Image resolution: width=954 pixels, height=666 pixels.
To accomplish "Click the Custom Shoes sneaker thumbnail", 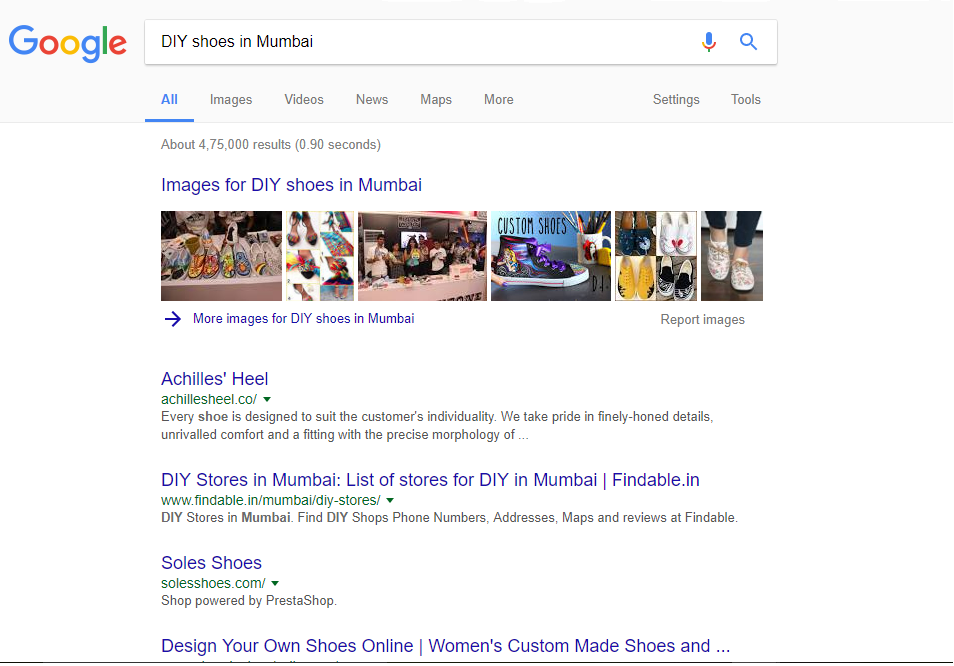I will pos(550,255).
